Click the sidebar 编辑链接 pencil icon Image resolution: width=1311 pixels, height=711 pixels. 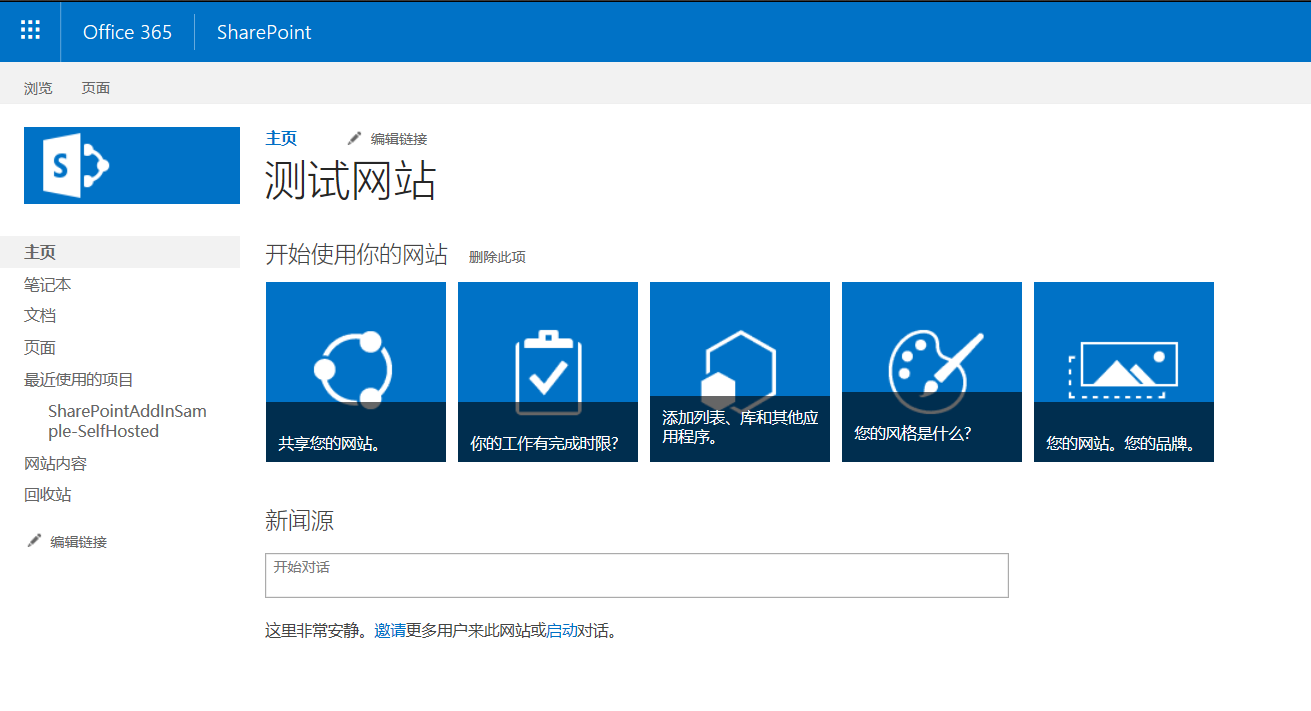pyautogui.click(x=33, y=540)
